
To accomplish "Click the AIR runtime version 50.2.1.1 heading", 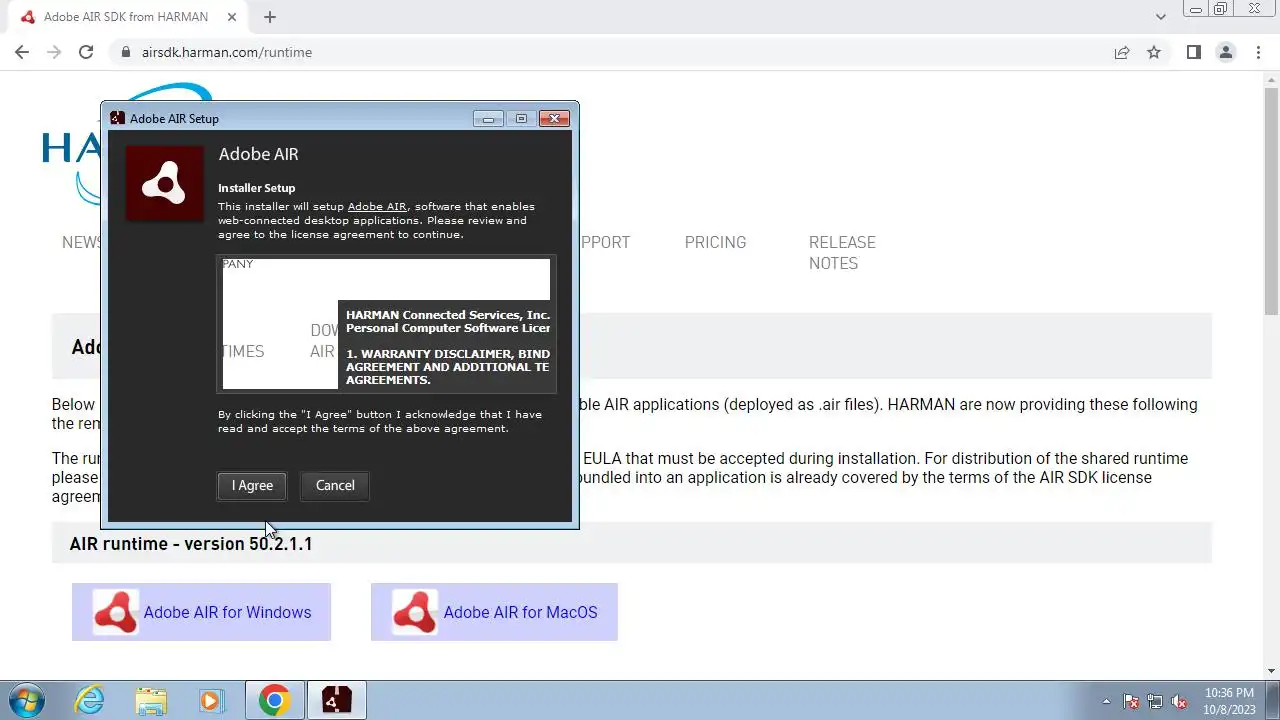I will [191, 544].
